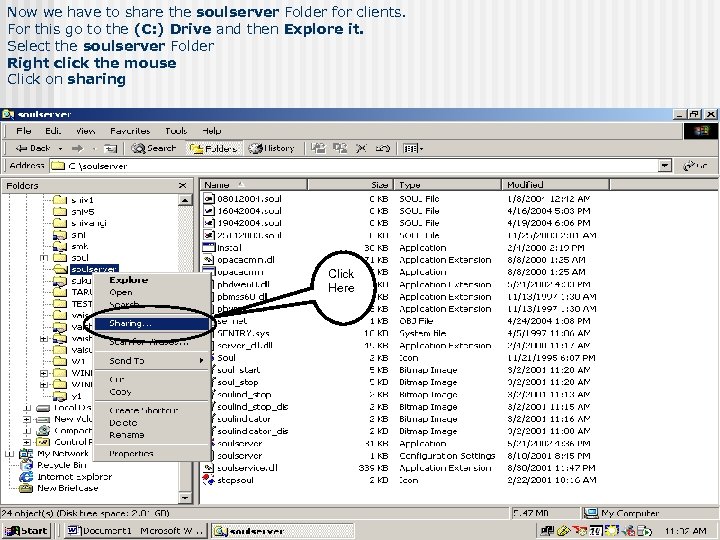
Task: Select the soulindicator file name
Action: [x=243, y=419]
